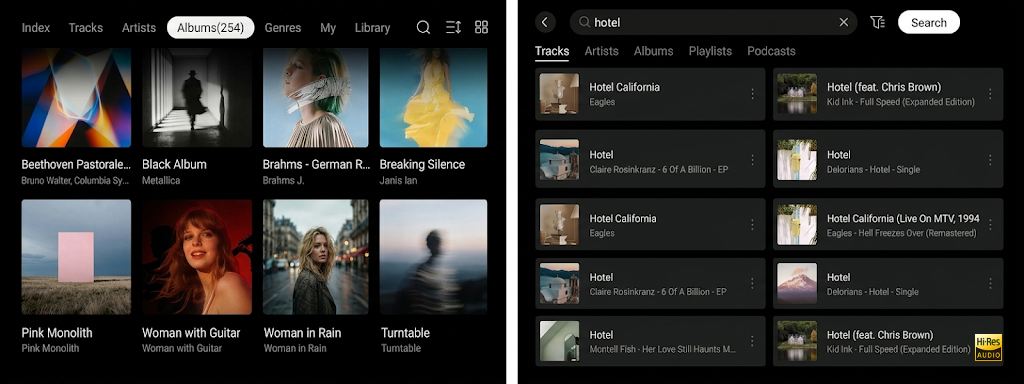Switch album layout with the grid view icon
The width and height of the screenshot is (1024, 384).
click(x=481, y=27)
